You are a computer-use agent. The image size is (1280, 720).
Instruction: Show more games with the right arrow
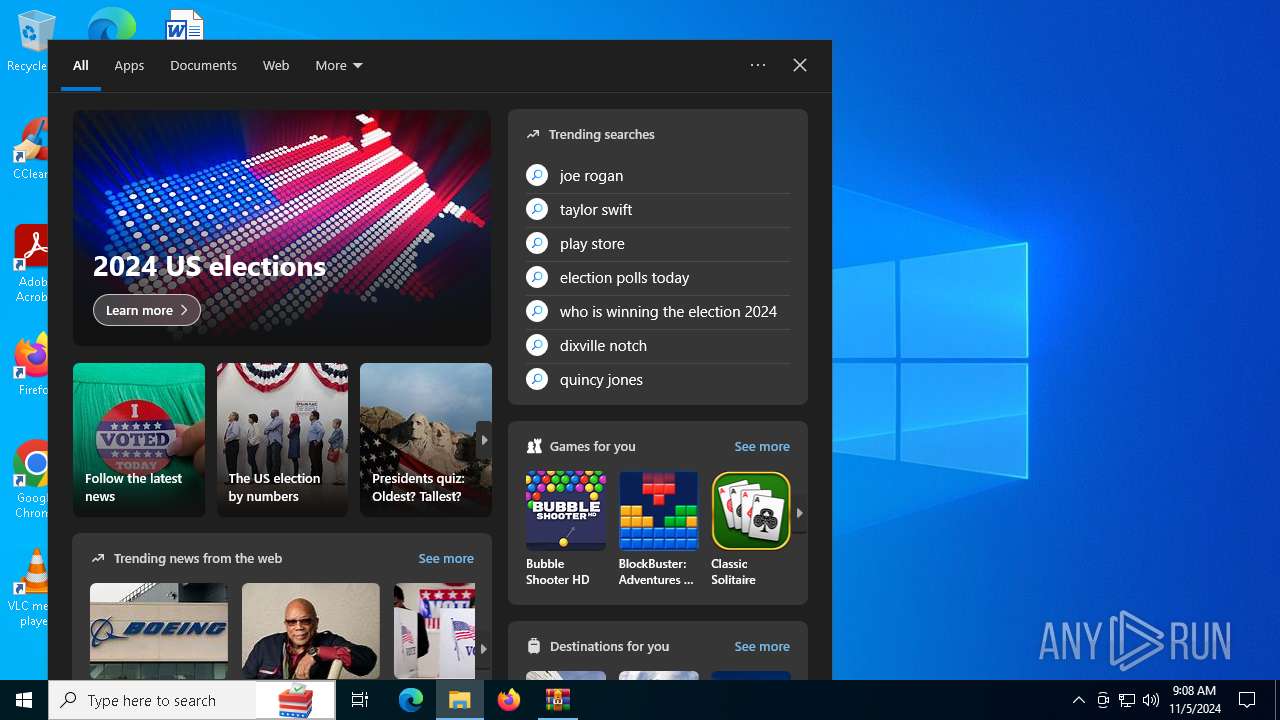click(799, 513)
